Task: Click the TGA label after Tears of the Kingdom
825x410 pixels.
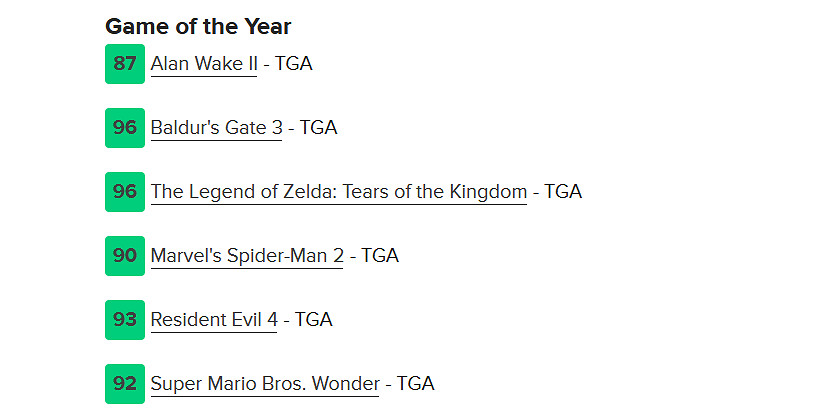Action: (x=563, y=192)
